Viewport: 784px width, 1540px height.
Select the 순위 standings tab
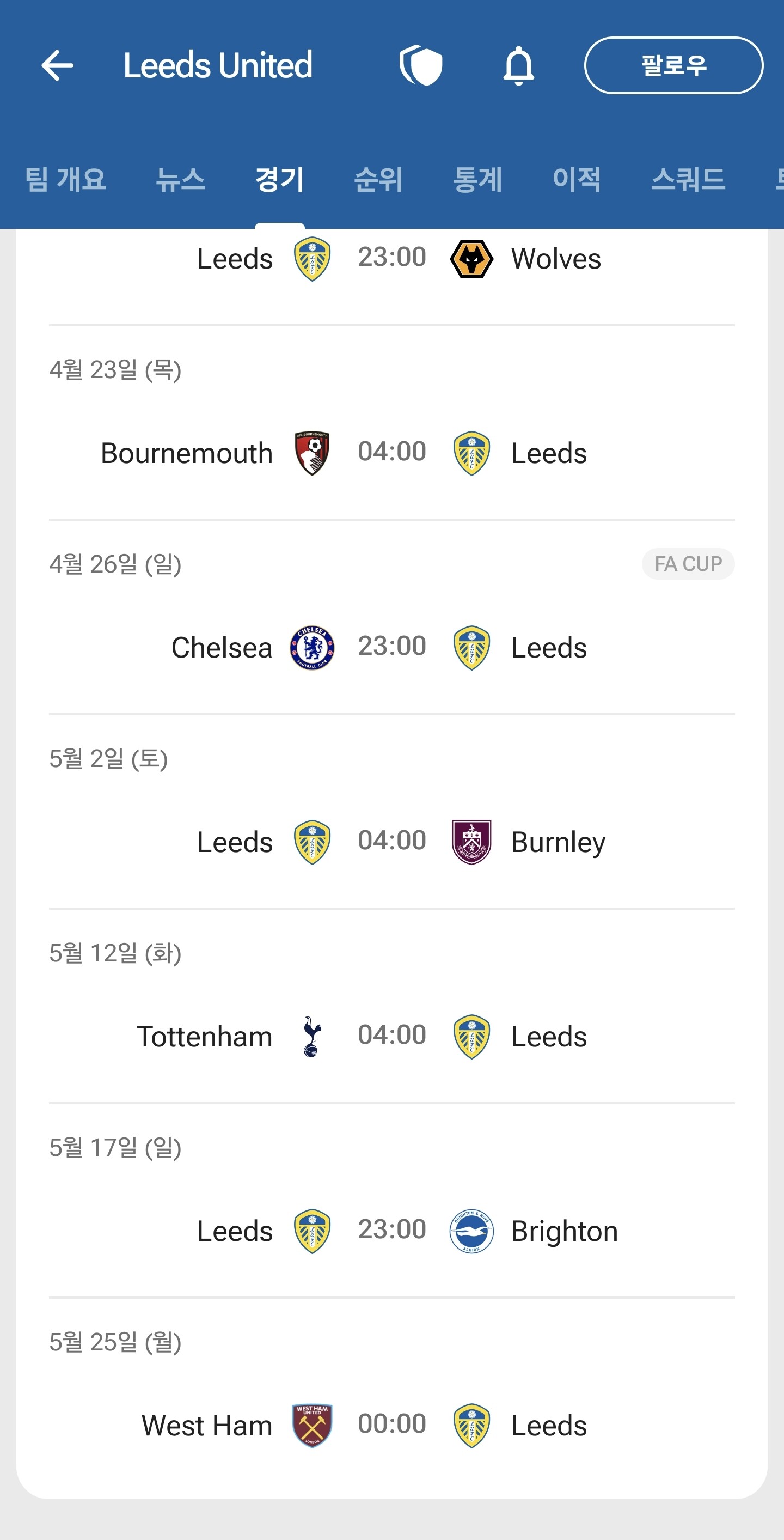(378, 179)
